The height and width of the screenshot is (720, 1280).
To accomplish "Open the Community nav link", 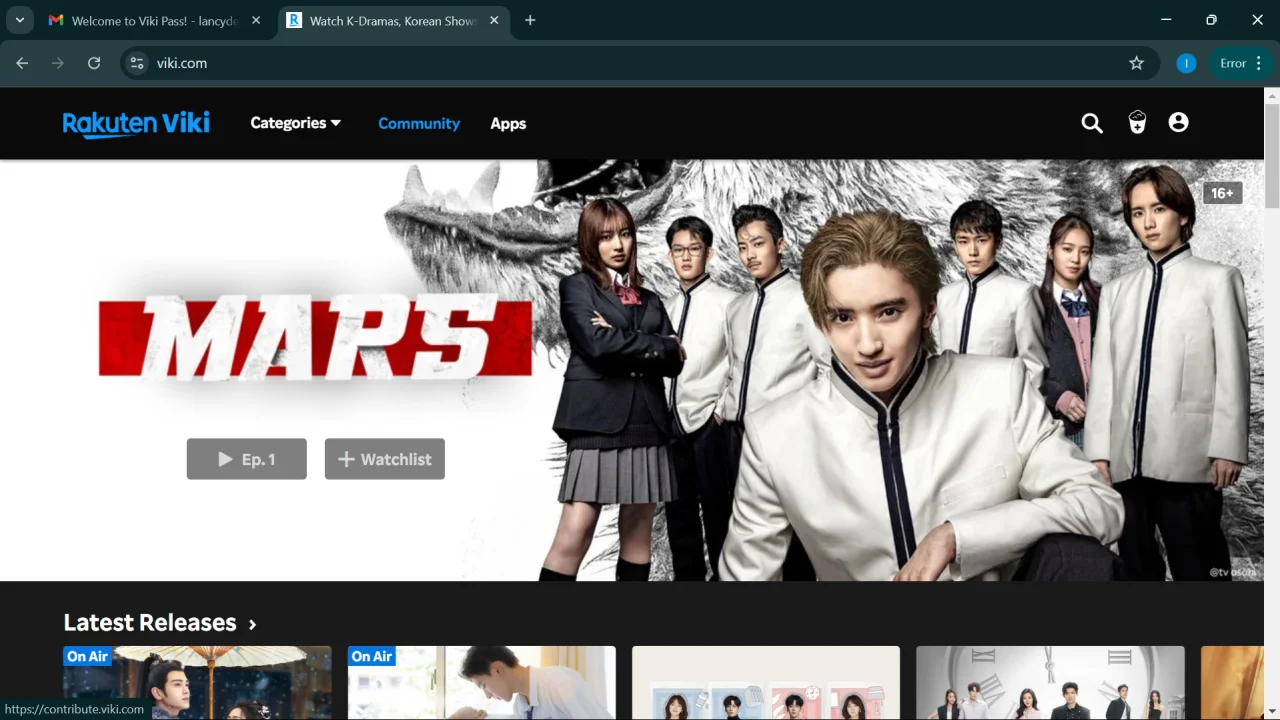I will (419, 123).
